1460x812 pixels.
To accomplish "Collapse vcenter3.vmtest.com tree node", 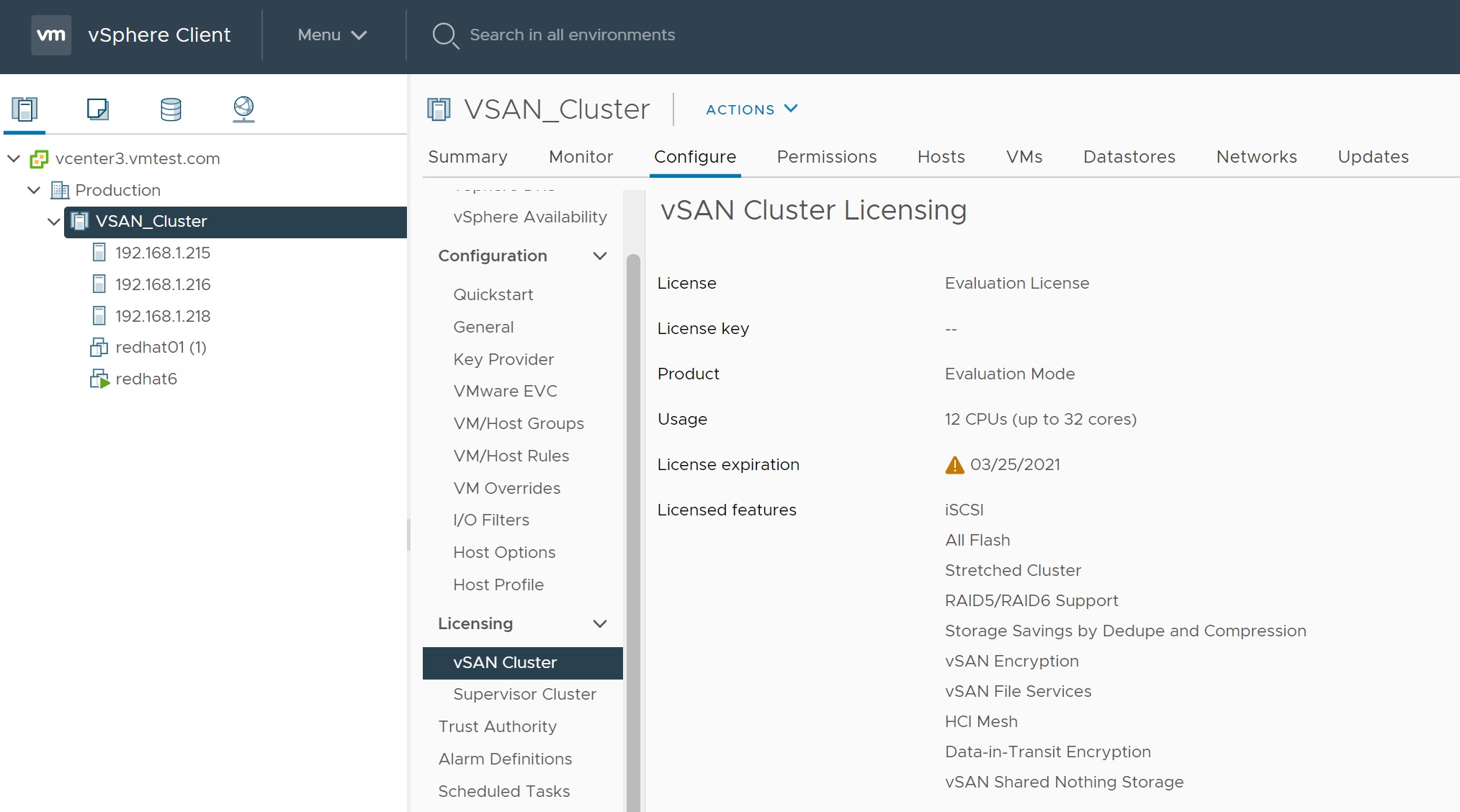I will pyautogui.click(x=14, y=158).
